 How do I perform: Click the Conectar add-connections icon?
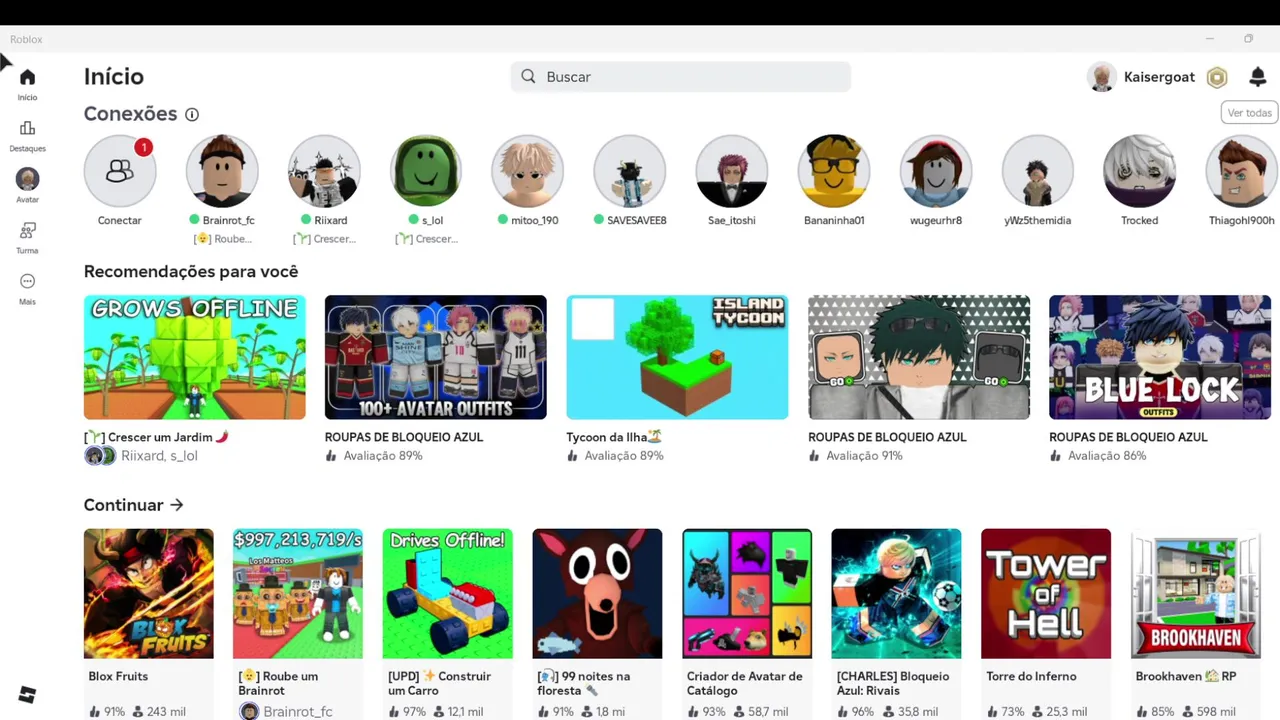[x=120, y=171]
